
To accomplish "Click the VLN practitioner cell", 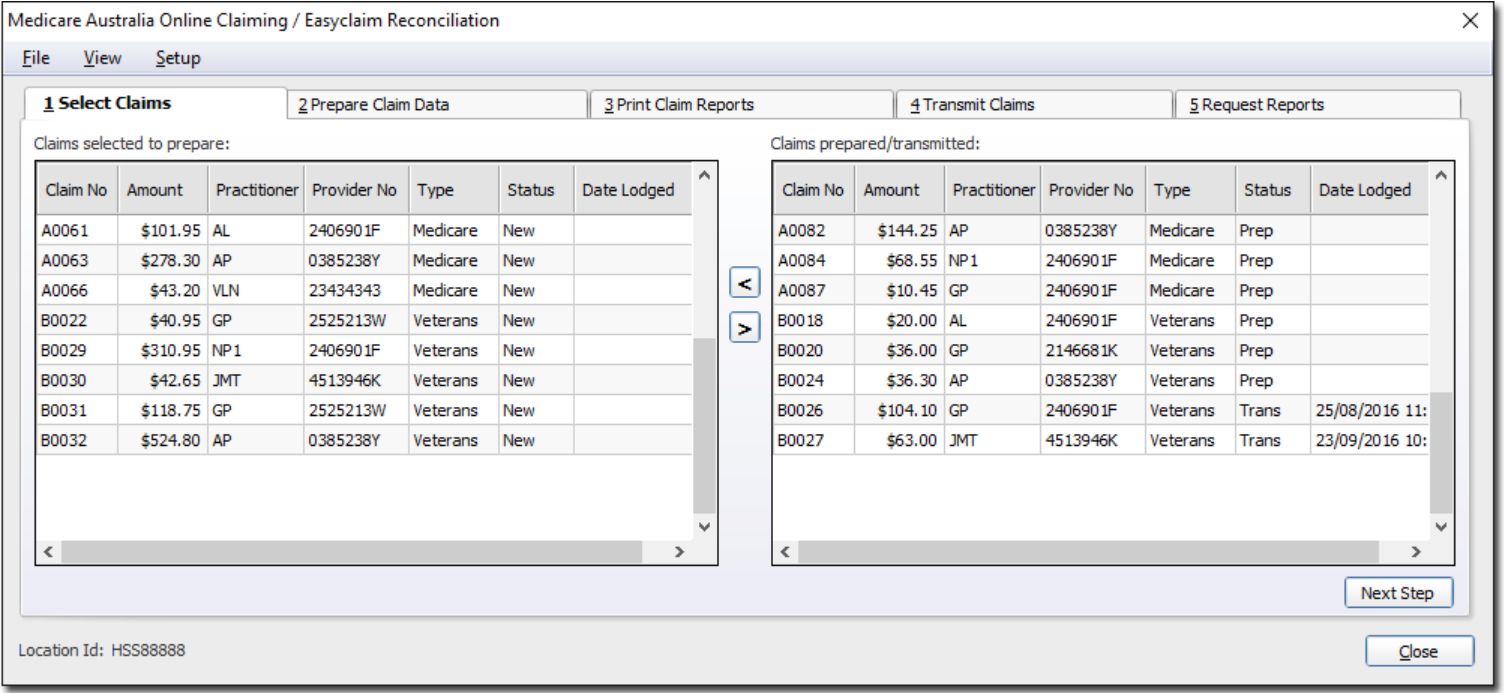I will click(256, 290).
